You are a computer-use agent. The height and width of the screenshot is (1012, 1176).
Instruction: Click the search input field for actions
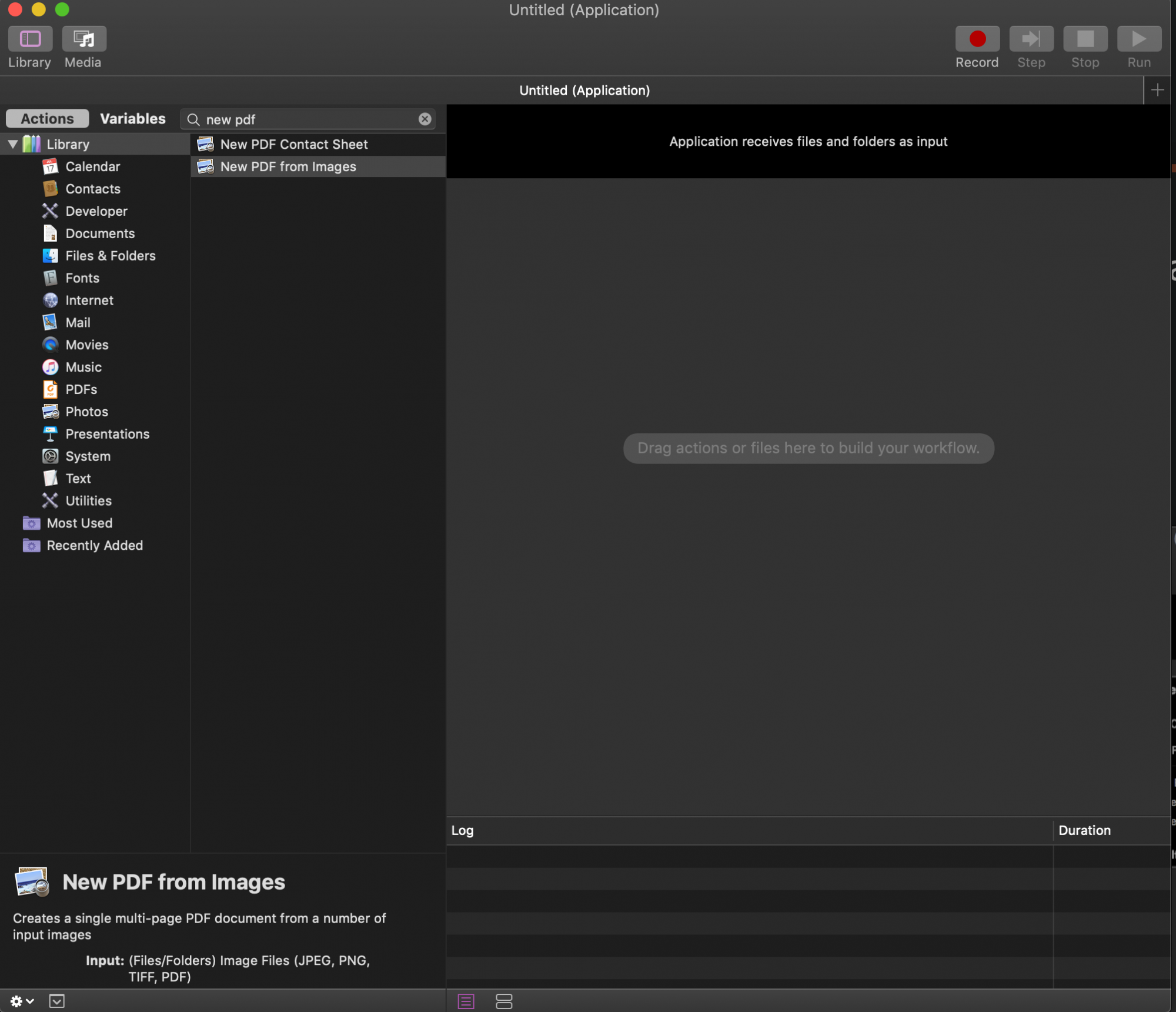[307, 118]
